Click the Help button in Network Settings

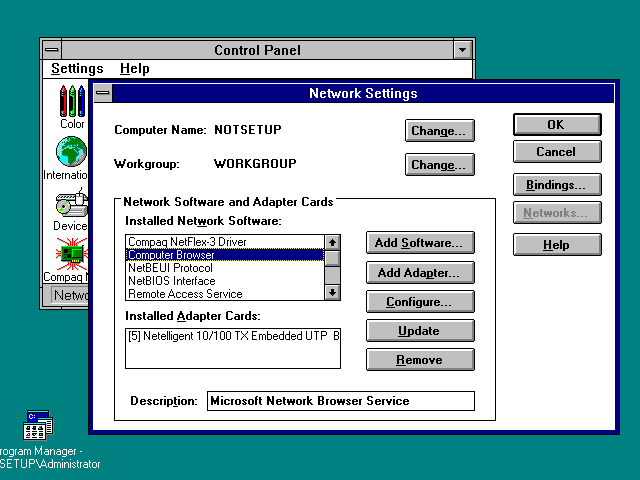pyautogui.click(x=557, y=244)
